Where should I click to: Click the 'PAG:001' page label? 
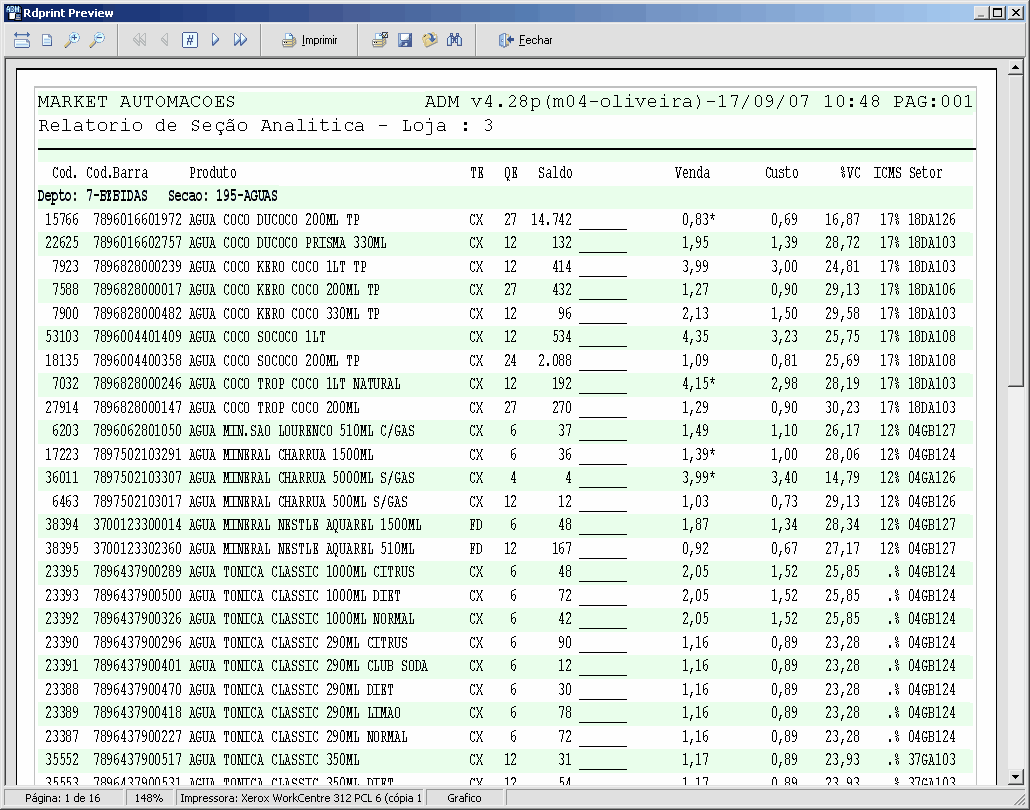pos(933,102)
